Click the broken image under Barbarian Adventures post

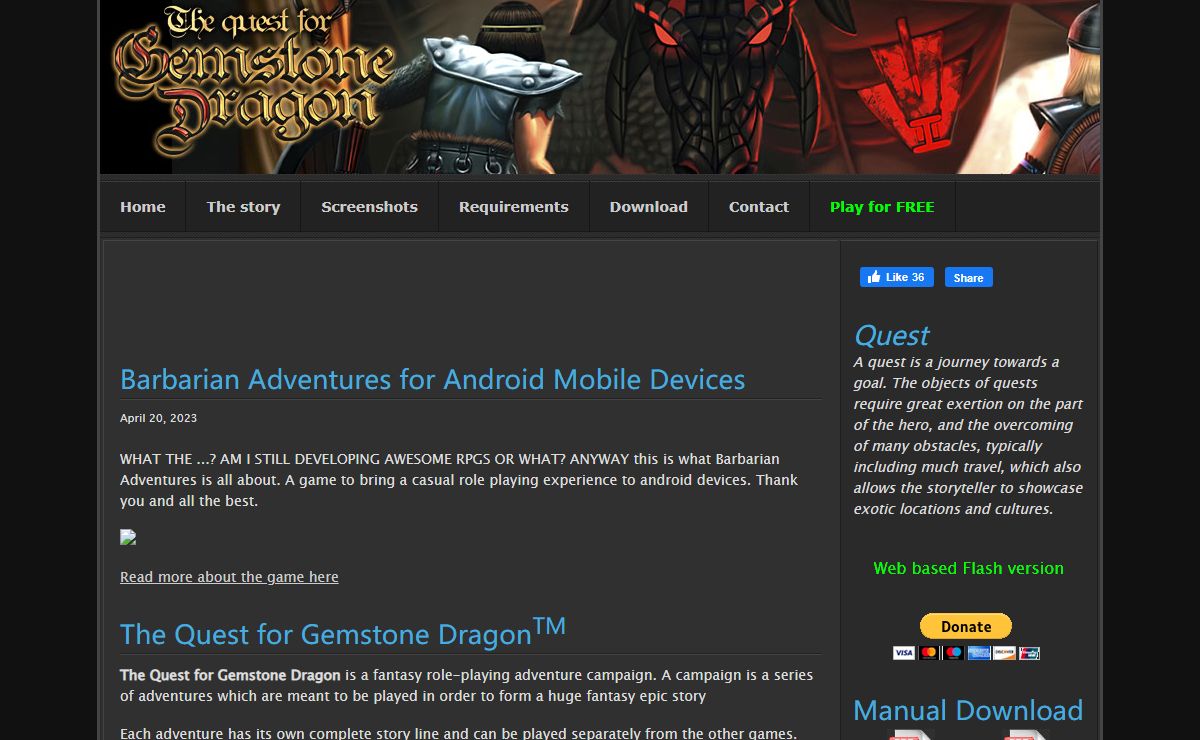tap(128, 537)
